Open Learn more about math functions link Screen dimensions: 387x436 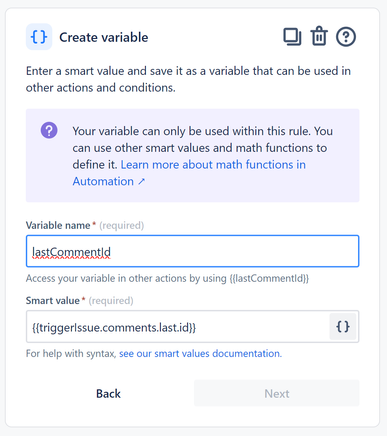coord(189,173)
